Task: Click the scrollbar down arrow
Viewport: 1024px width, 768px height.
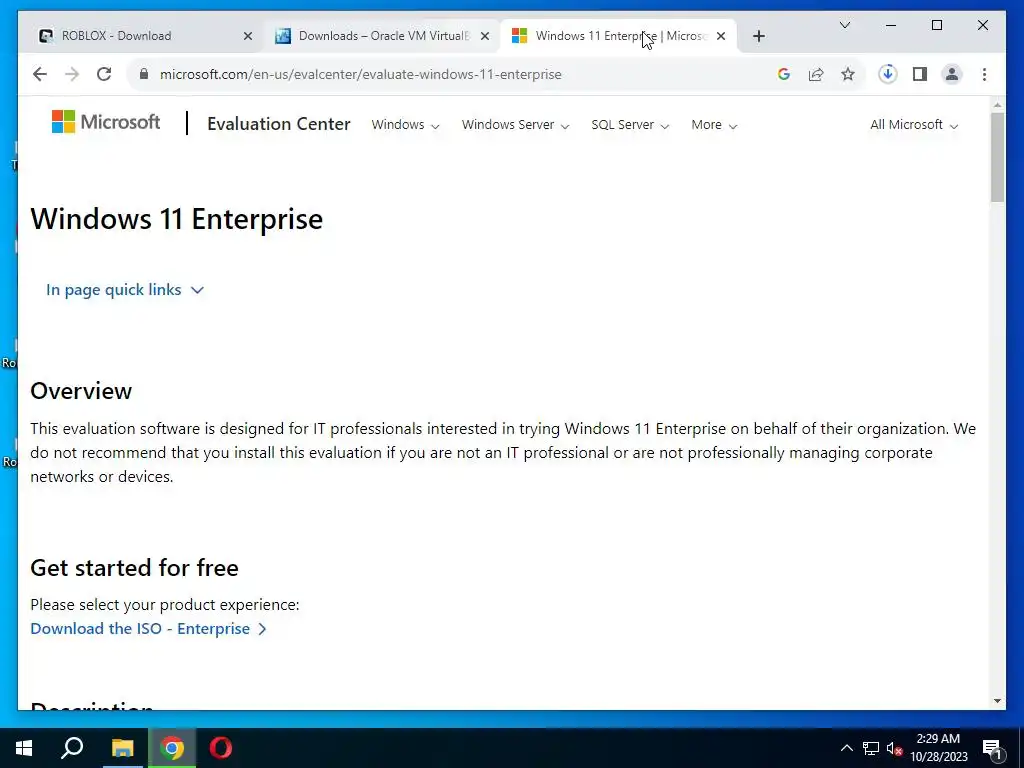Action: click(997, 701)
